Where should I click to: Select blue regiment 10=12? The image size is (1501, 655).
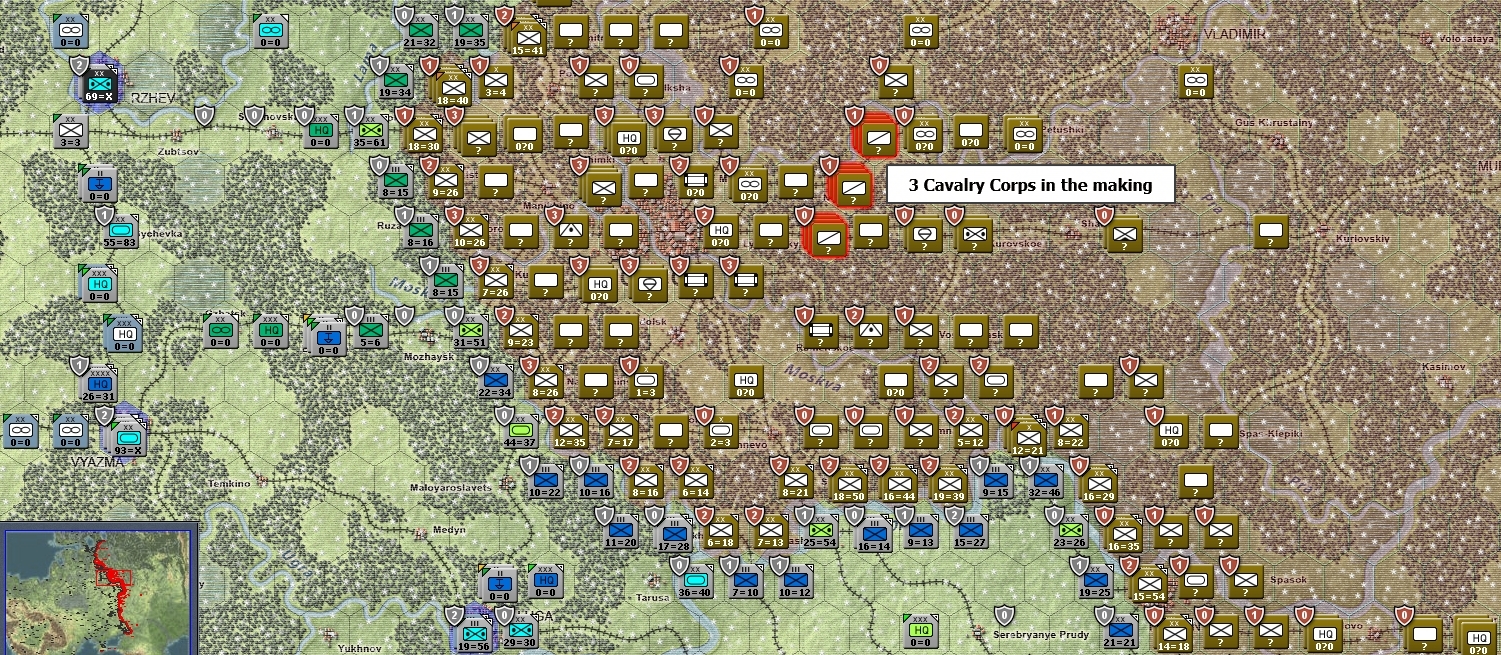pyautogui.click(x=795, y=580)
